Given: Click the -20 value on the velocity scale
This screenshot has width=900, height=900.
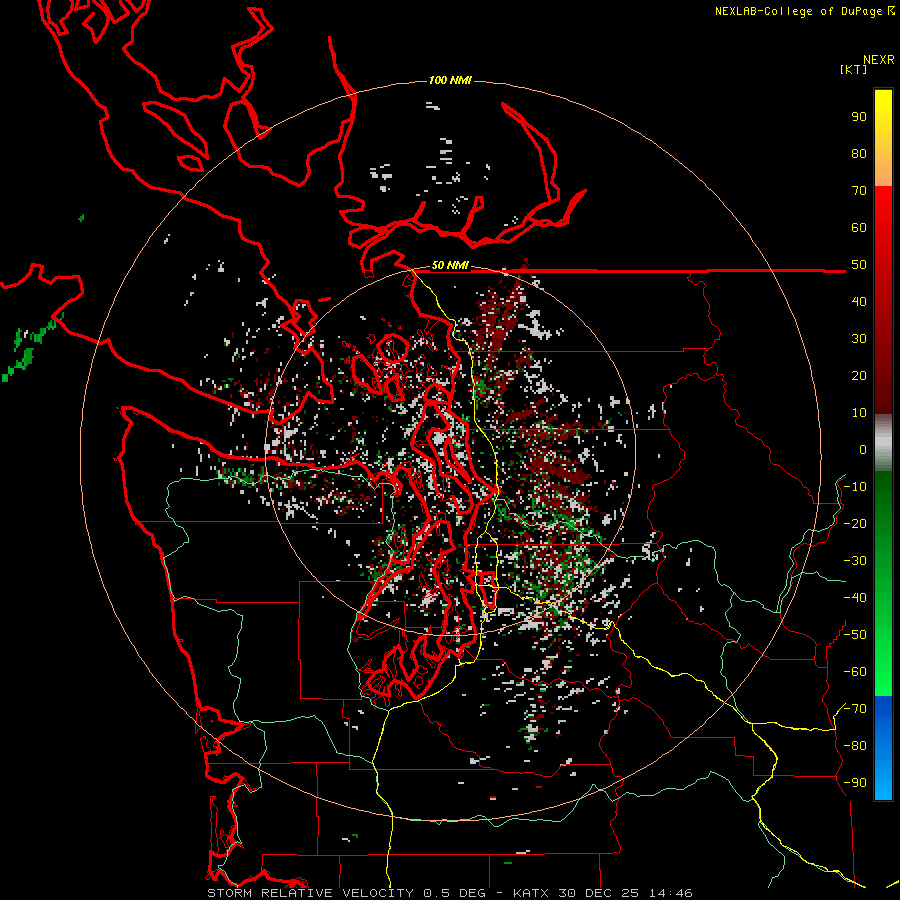Looking at the screenshot, I should tap(855, 523).
